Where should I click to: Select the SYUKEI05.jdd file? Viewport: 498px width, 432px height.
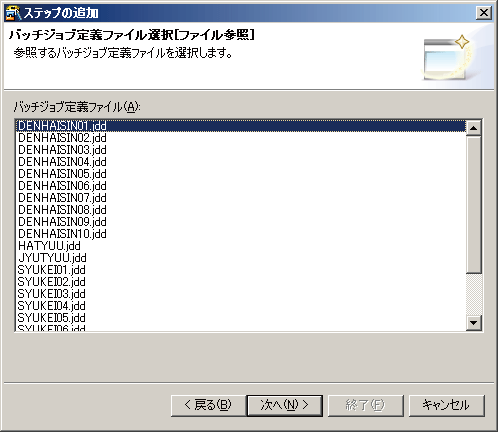(x=241, y=318)
